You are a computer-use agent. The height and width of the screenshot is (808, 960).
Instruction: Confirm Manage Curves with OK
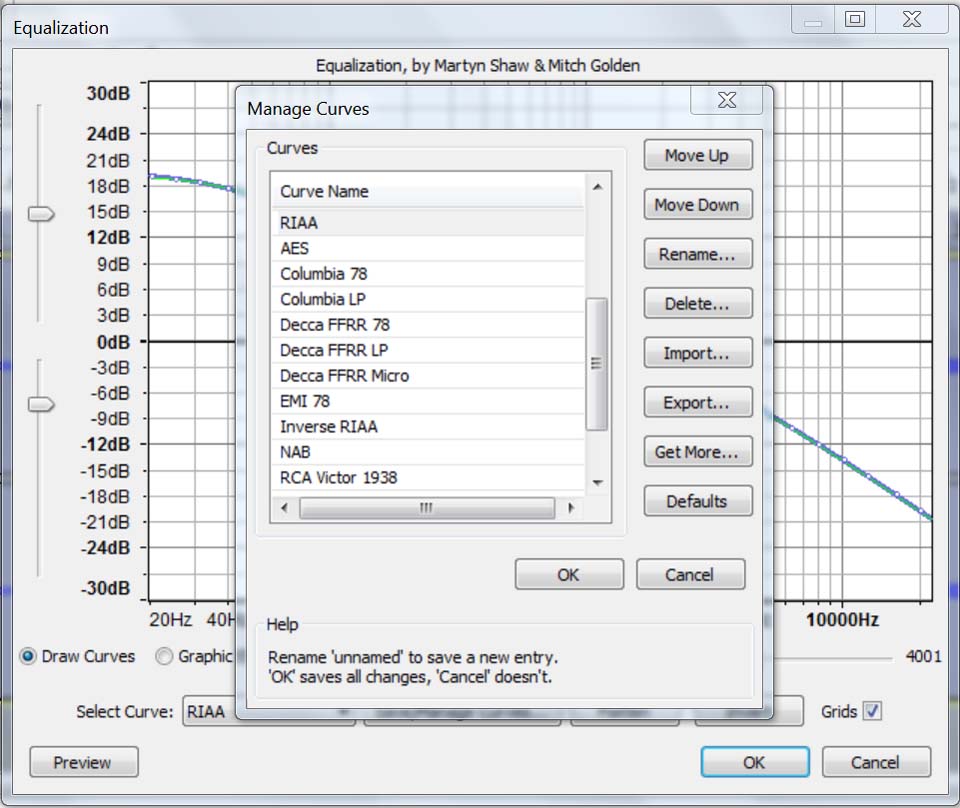[x=568, y=575]
